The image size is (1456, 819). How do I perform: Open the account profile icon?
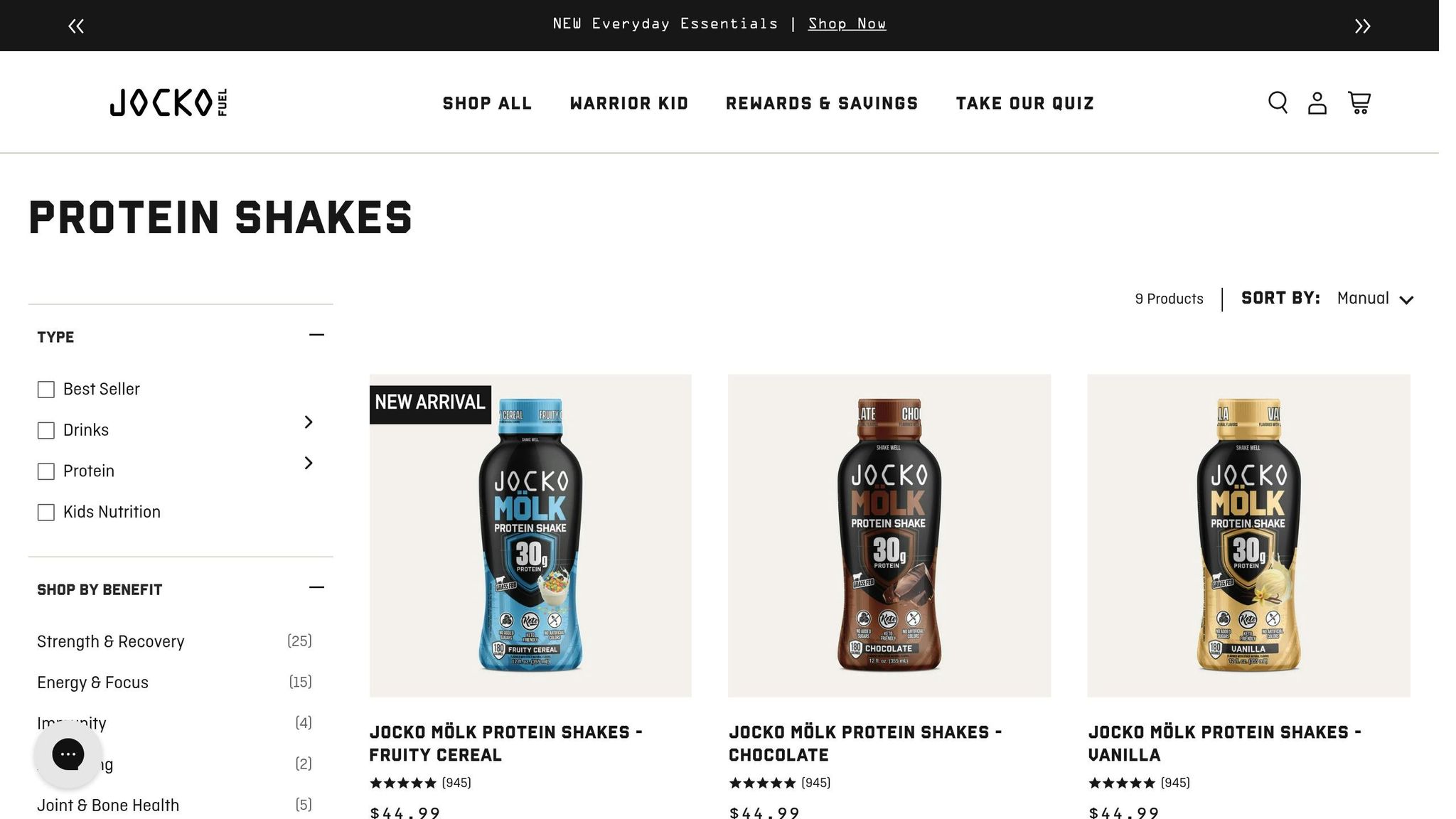(1317, 102)
